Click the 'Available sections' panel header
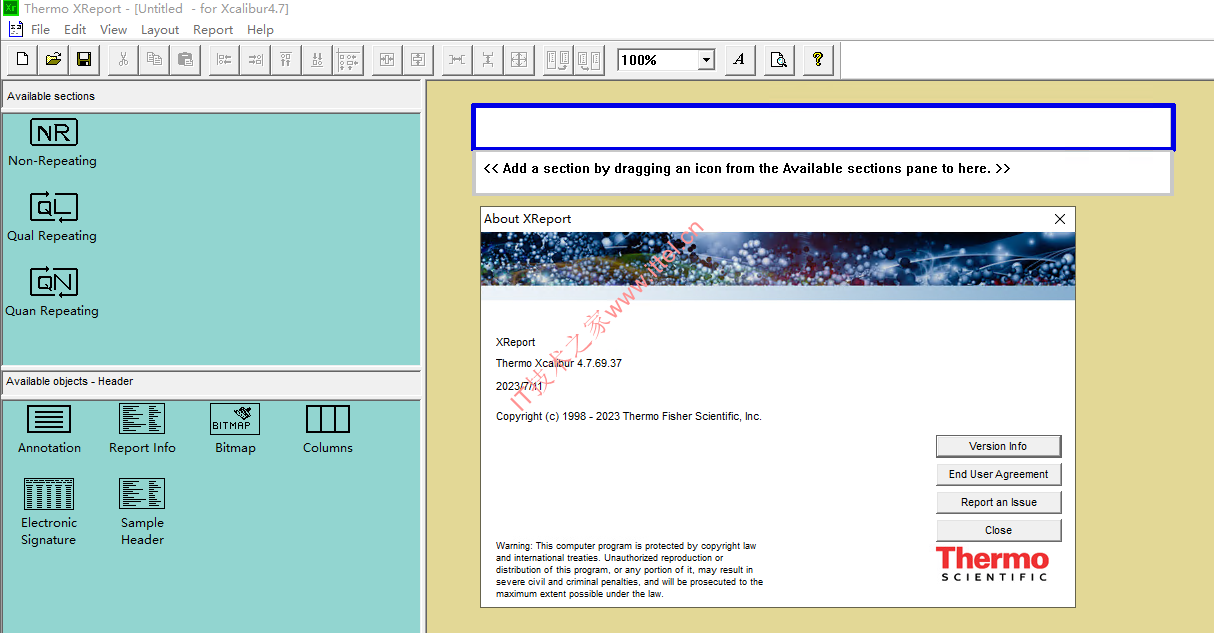The height and width of the screenshot is (633, 1214). tap(210, 96)
